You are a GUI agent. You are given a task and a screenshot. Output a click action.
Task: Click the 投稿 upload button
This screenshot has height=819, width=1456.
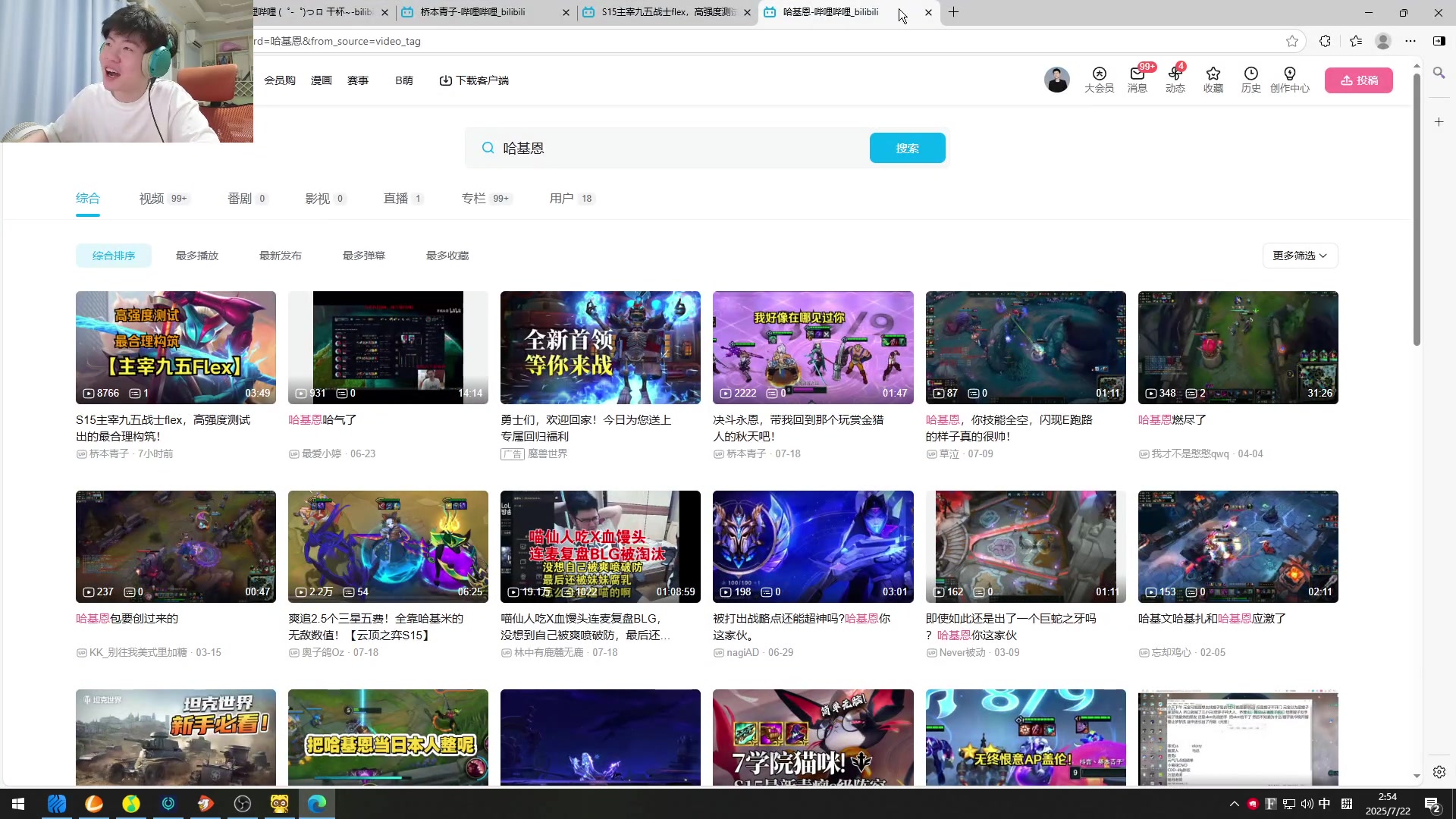tap(1359, 80)
